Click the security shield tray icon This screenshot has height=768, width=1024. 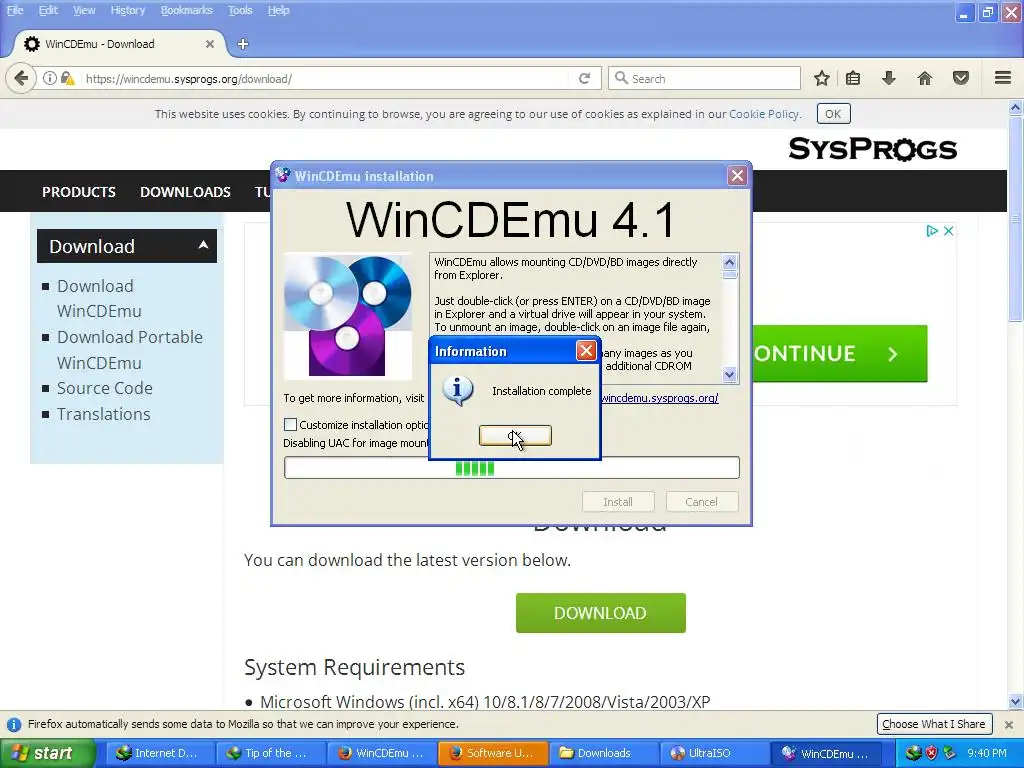(931, 753)
